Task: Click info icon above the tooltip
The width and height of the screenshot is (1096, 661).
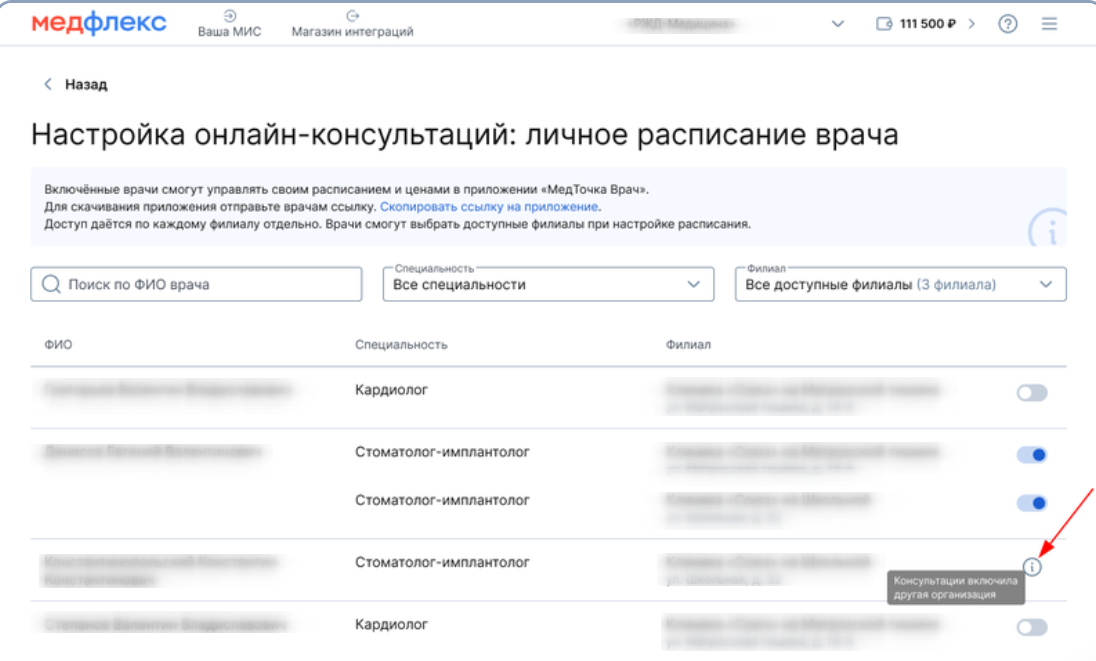Action: click(x=1033, y=567)
